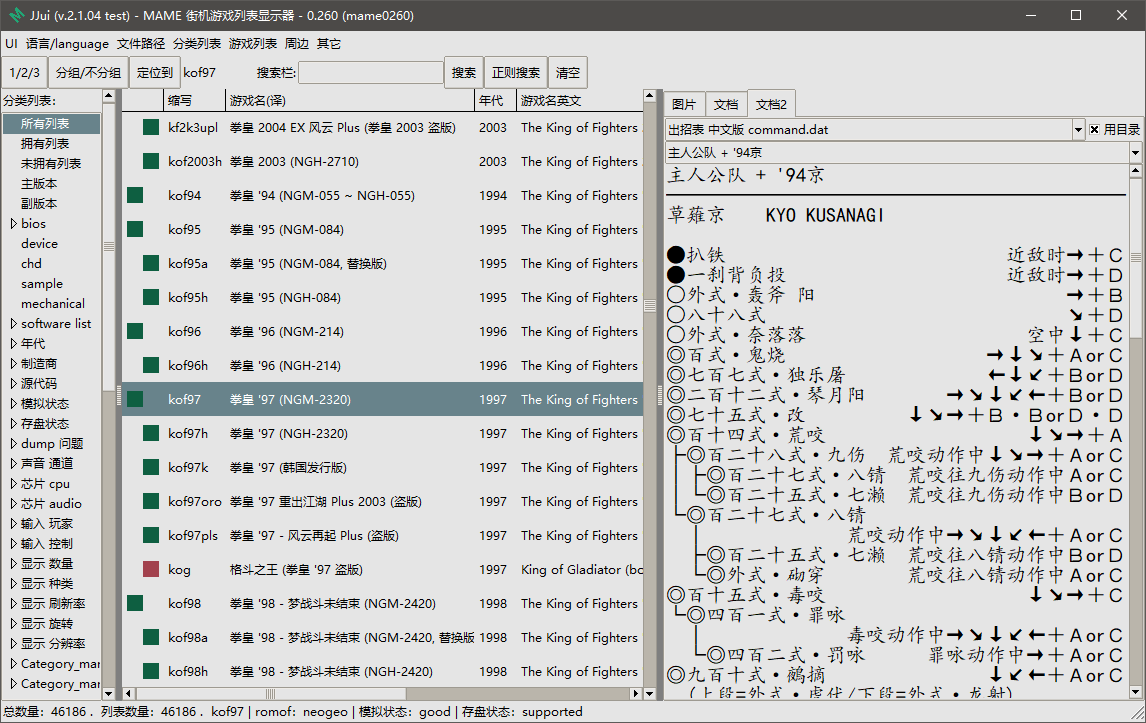Open the 游戏列表 menu

[x=253, y=44]
